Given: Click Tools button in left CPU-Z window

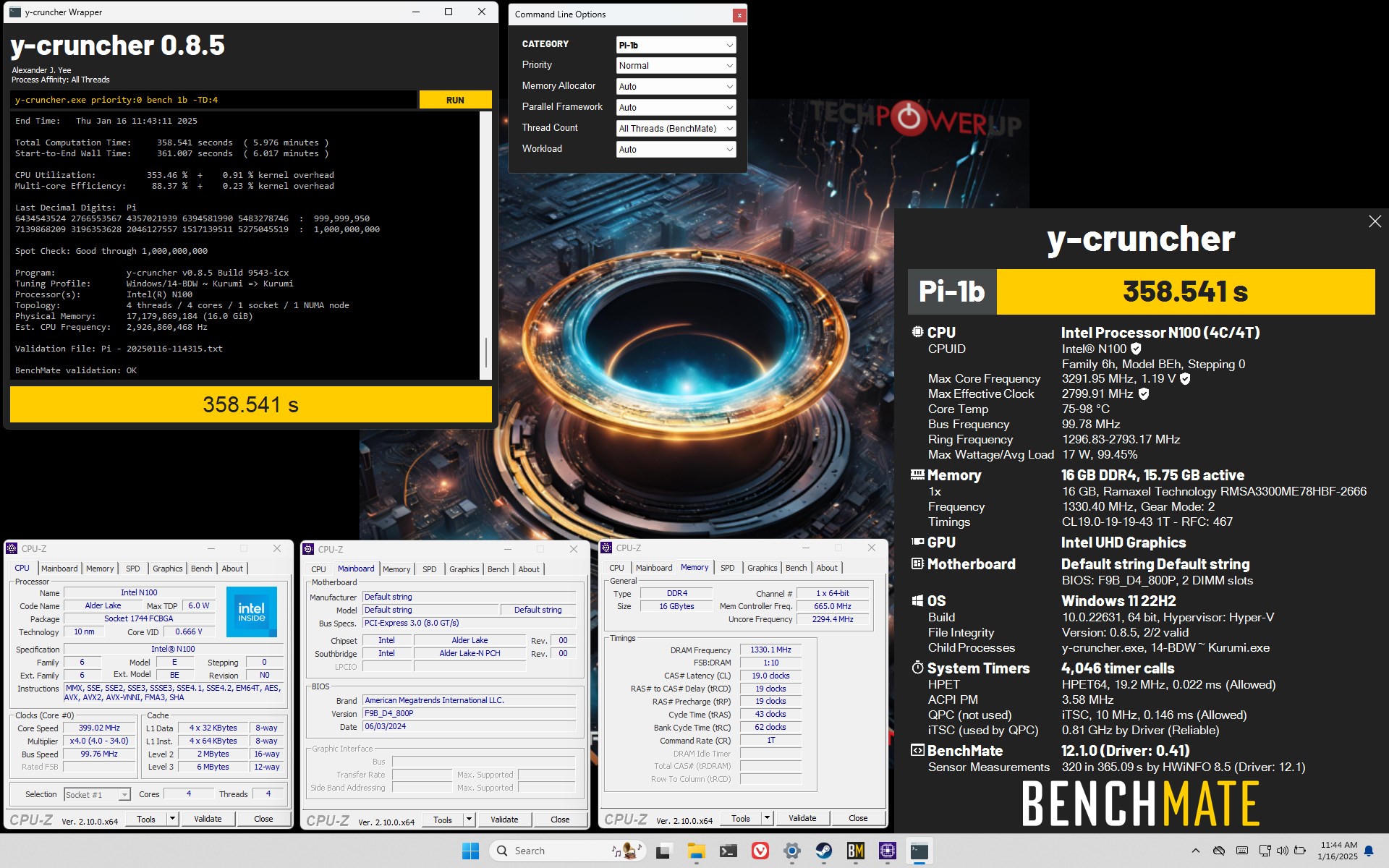Looking at the screenshot, I should pyautogui.click(x=146, y=820).
